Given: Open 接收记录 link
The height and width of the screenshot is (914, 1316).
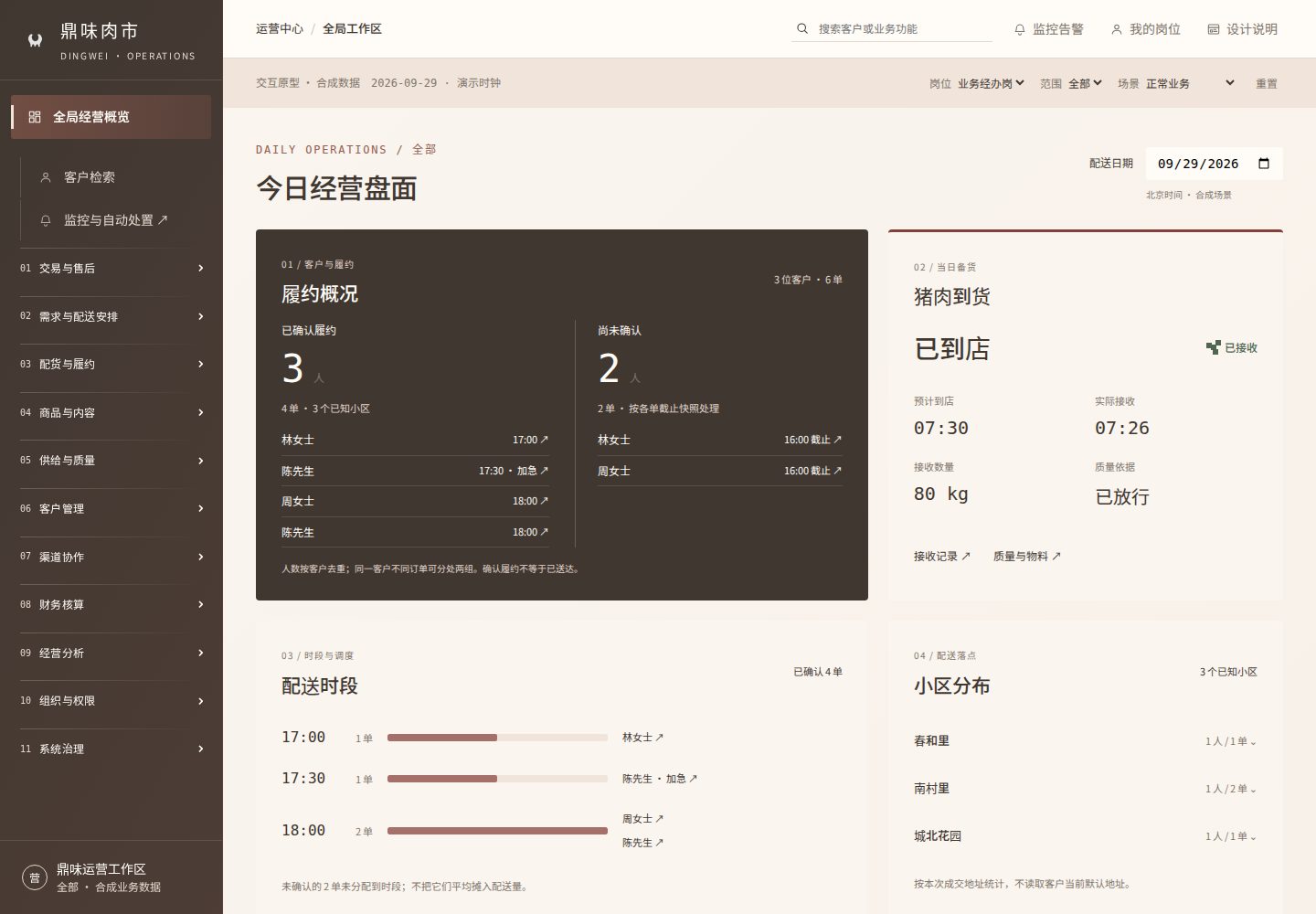Looking at the screenshot, I should (942, 556).
